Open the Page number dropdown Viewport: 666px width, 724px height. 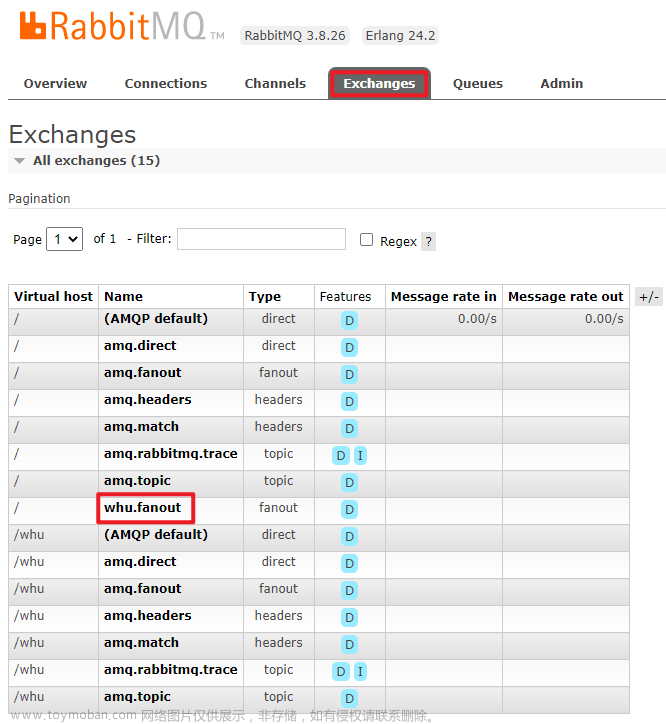click(x=64, y=239)
